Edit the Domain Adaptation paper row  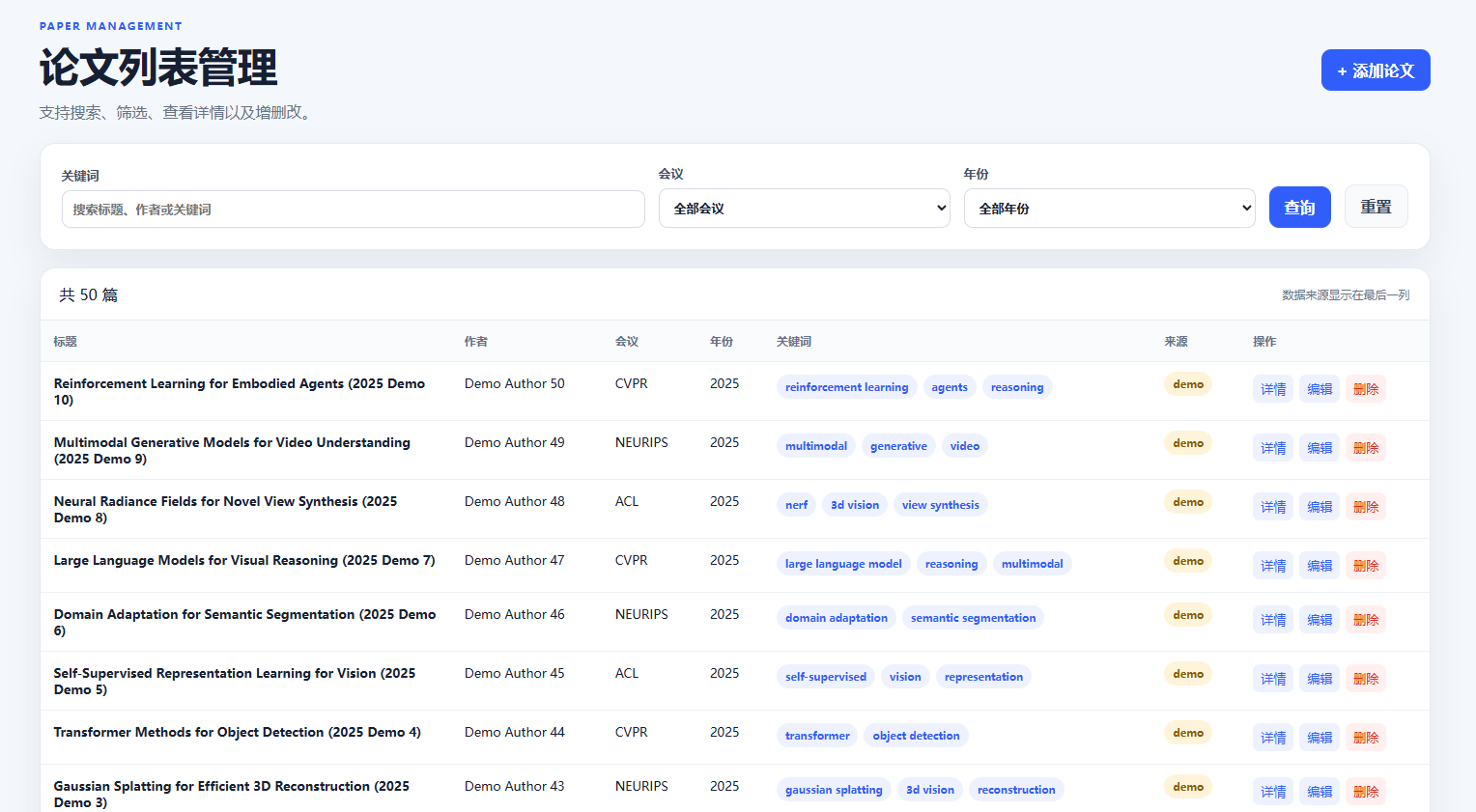(1320, 620)
